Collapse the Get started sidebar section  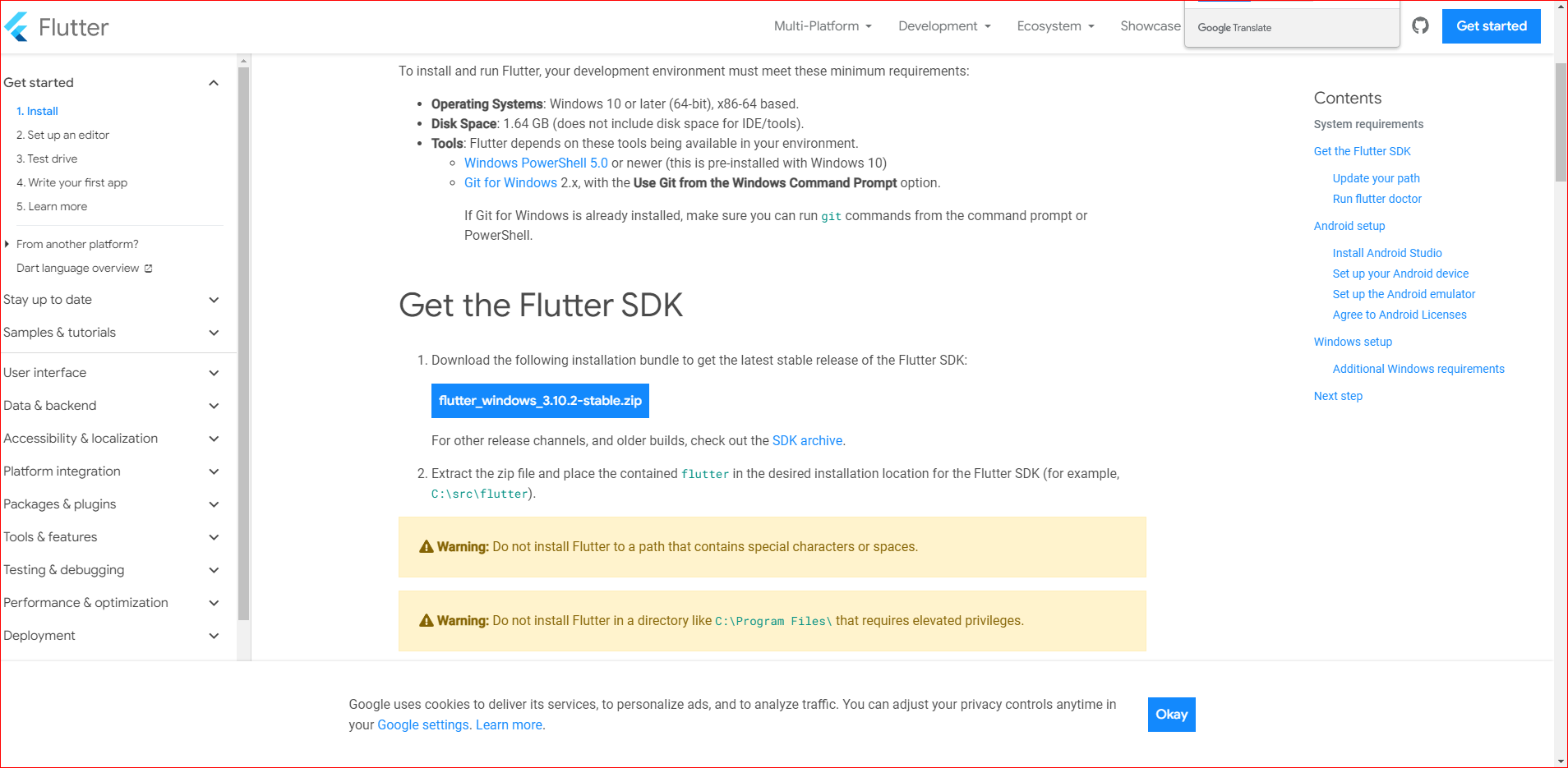tap(214, 83)
